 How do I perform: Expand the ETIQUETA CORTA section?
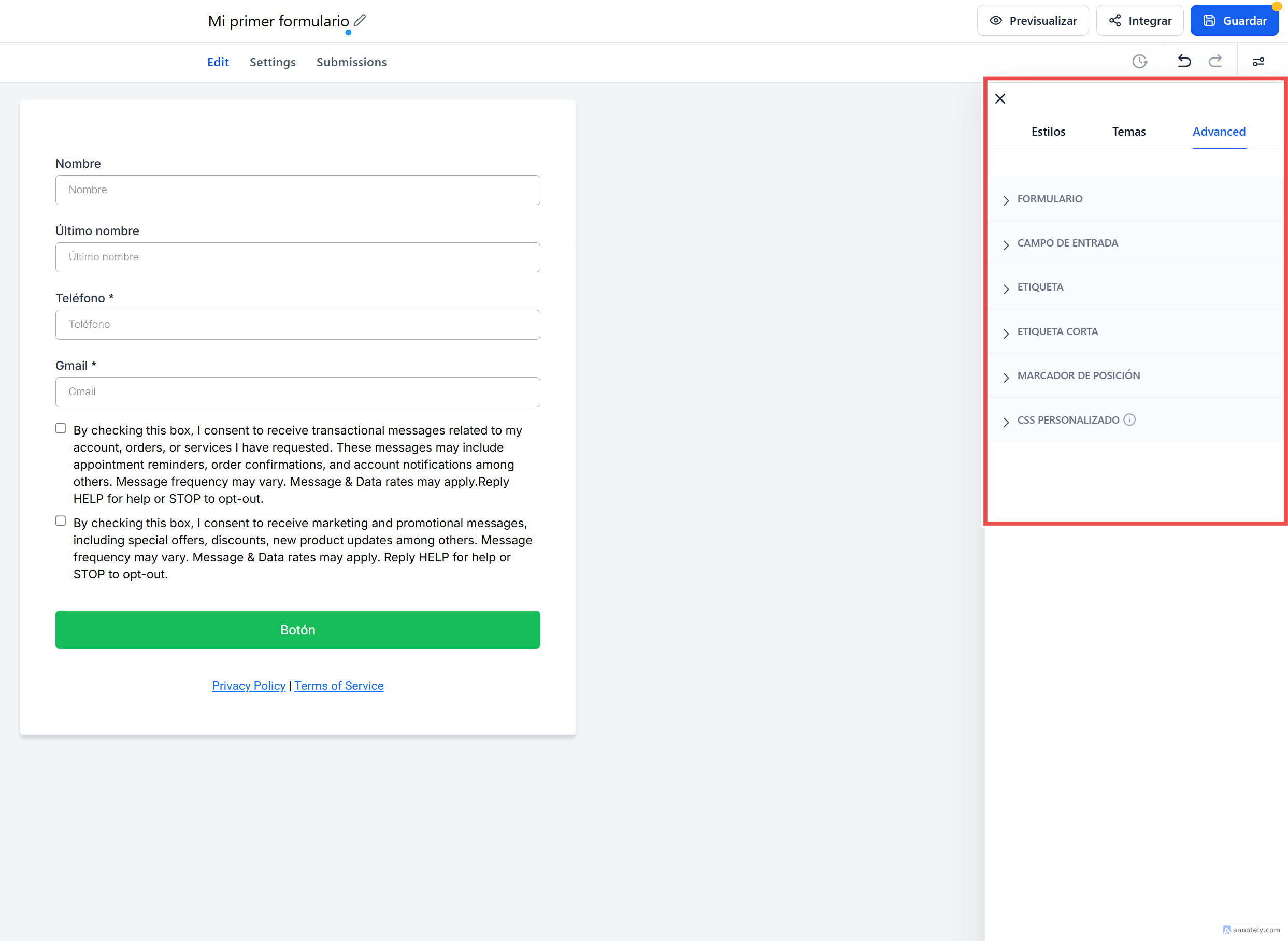point(1057,331)
